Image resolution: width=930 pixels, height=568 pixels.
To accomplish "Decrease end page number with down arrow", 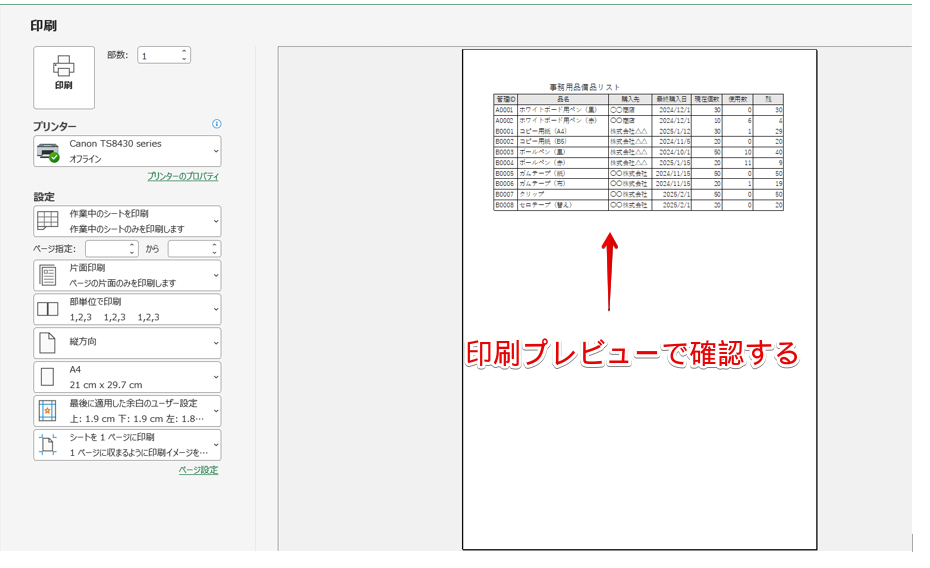I will [215, 253].
